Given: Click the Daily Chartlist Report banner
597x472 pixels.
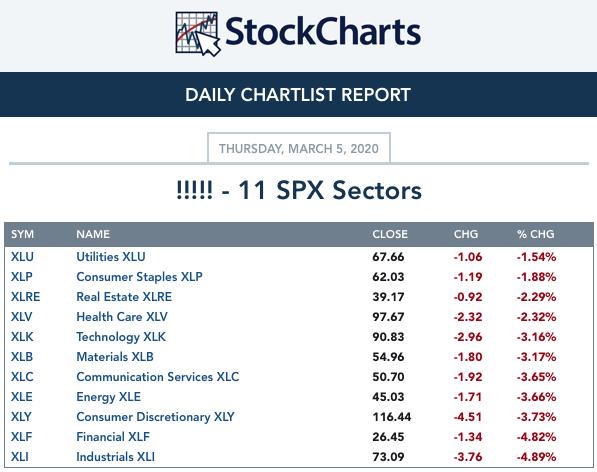Looking at the screenshot, I should (x=298, y=94).
